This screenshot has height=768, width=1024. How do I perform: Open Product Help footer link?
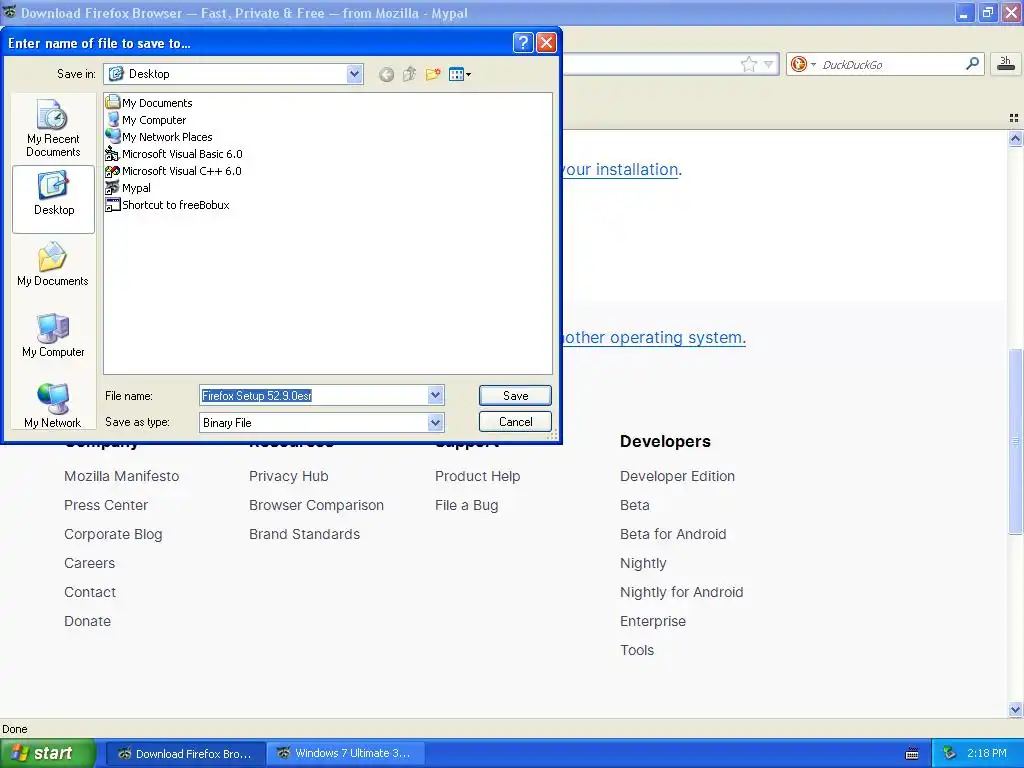click(477, 476)
